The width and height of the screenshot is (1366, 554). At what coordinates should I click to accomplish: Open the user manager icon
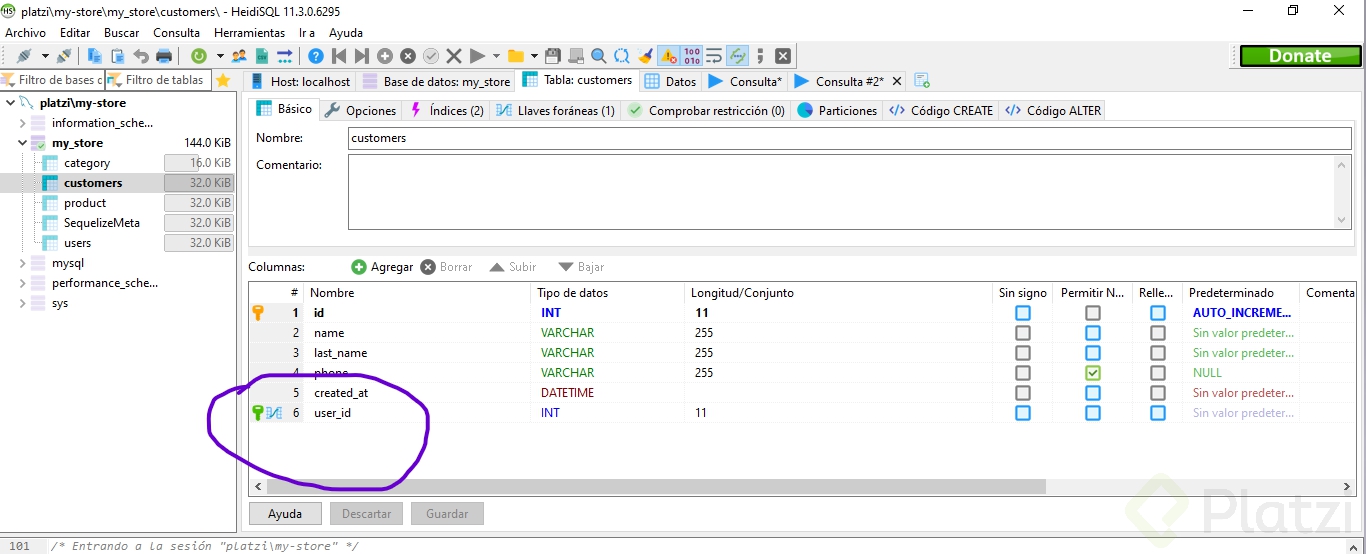pyautogui.click(x=239, y=56)
